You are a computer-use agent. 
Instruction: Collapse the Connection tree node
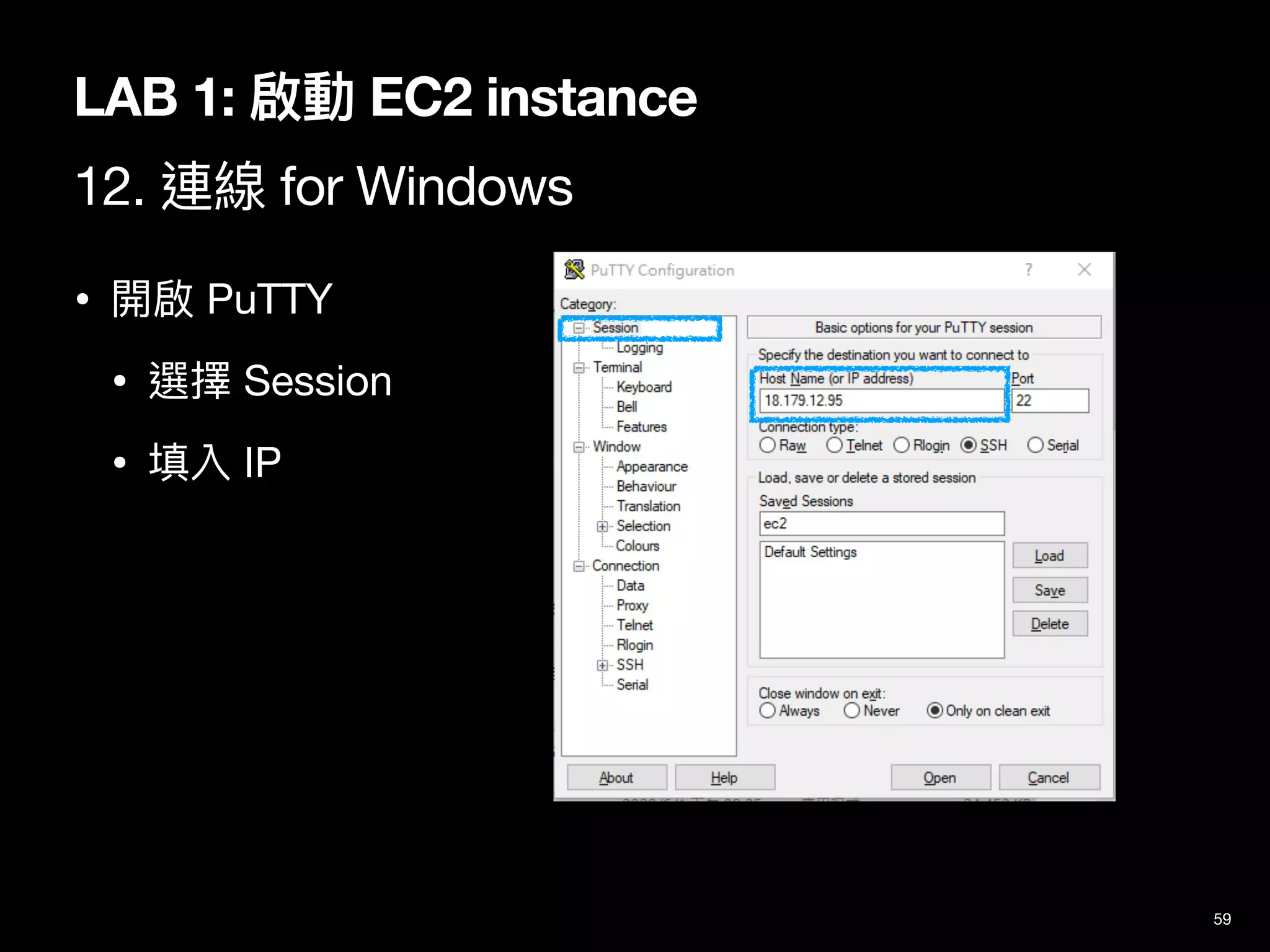pyautogui.click(x=579, y=566)
